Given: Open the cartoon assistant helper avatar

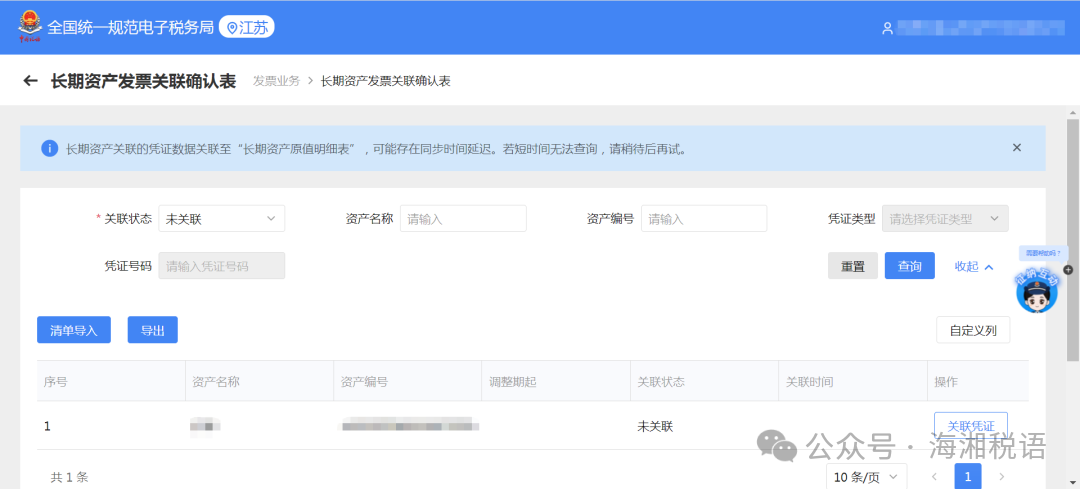Looking at the screenshot, I should point(1036,290).
